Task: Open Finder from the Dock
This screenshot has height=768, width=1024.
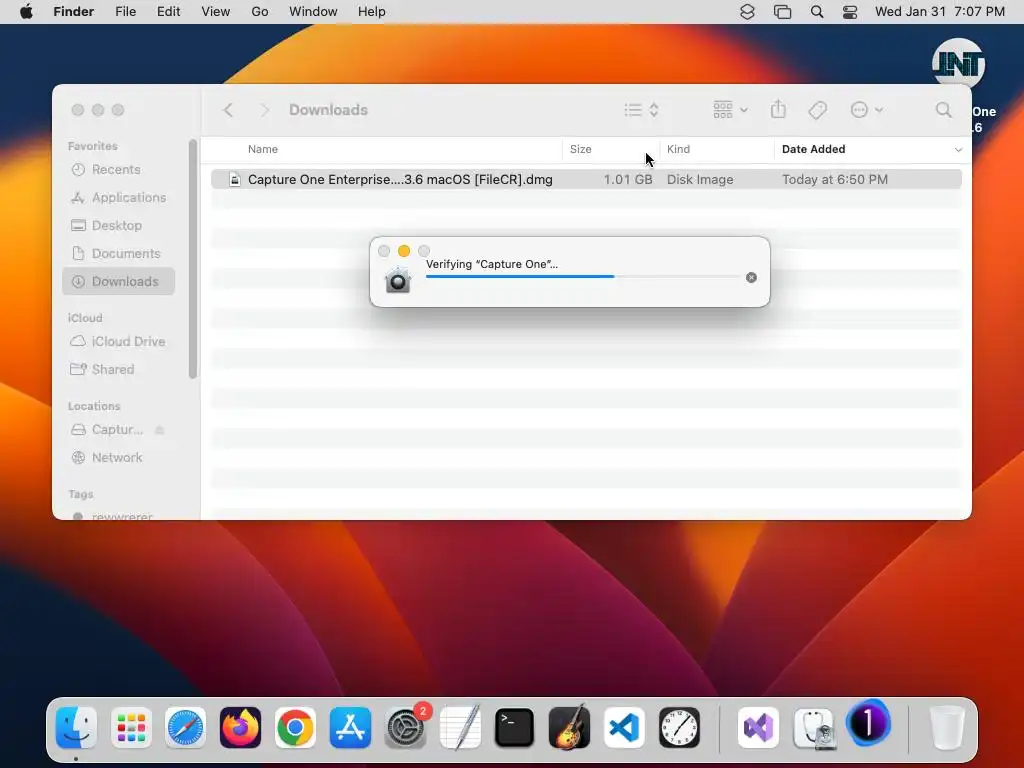Action: (x=76, y=727)
